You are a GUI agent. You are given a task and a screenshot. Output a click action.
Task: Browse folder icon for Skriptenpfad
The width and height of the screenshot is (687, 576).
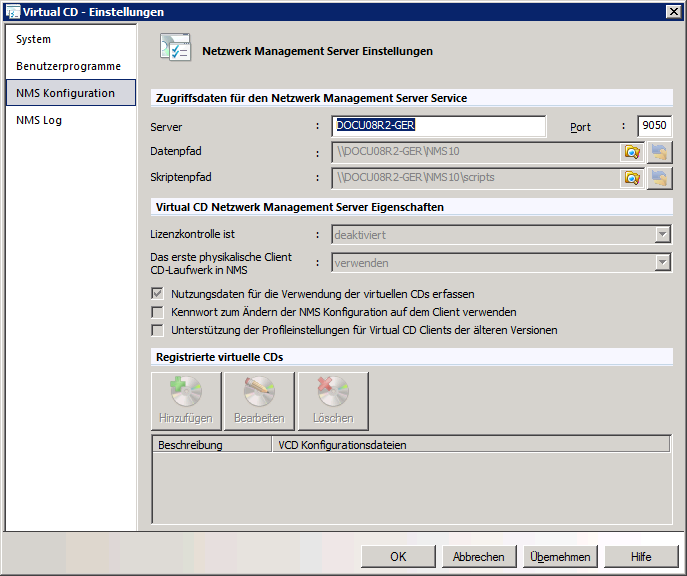tap(632, 178)
